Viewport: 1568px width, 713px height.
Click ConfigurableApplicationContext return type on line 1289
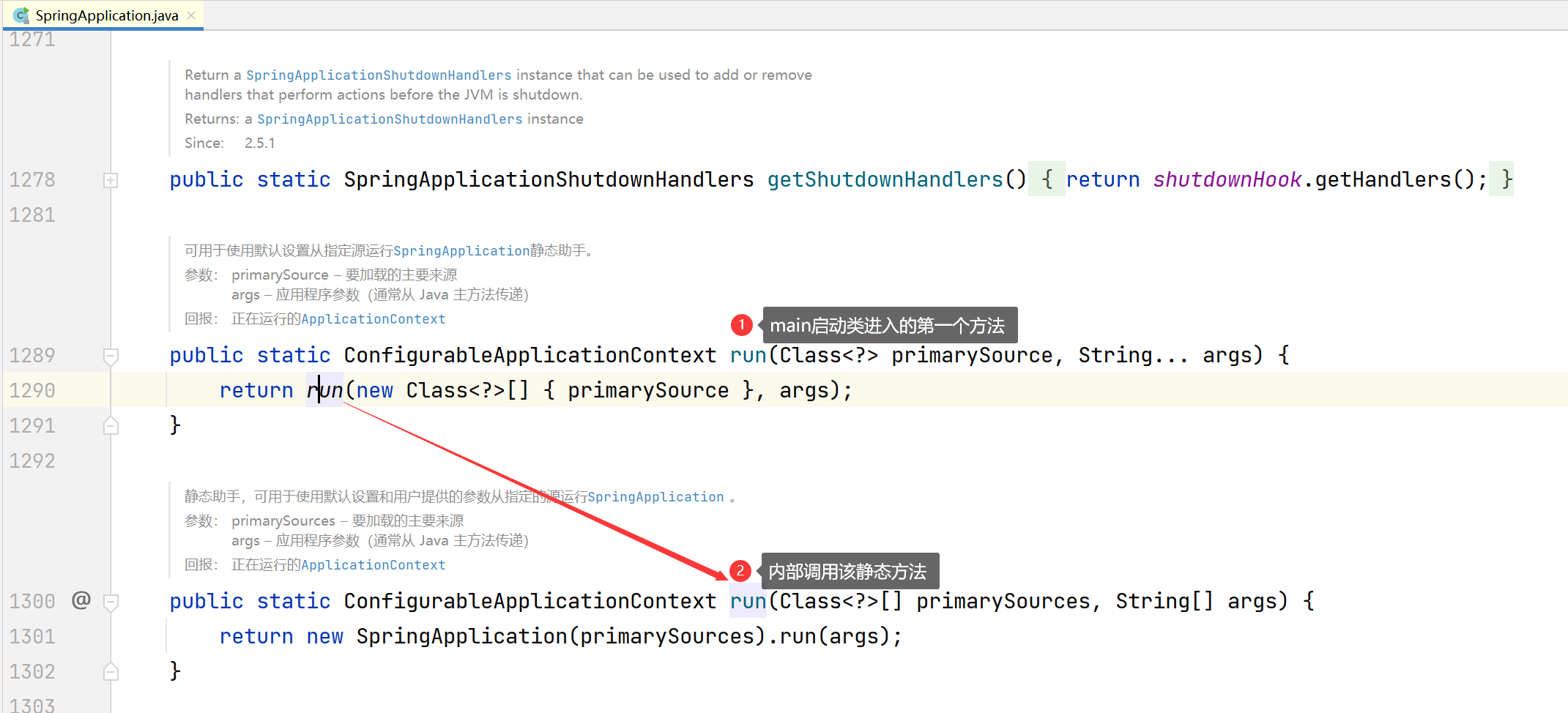pos(530,356)
